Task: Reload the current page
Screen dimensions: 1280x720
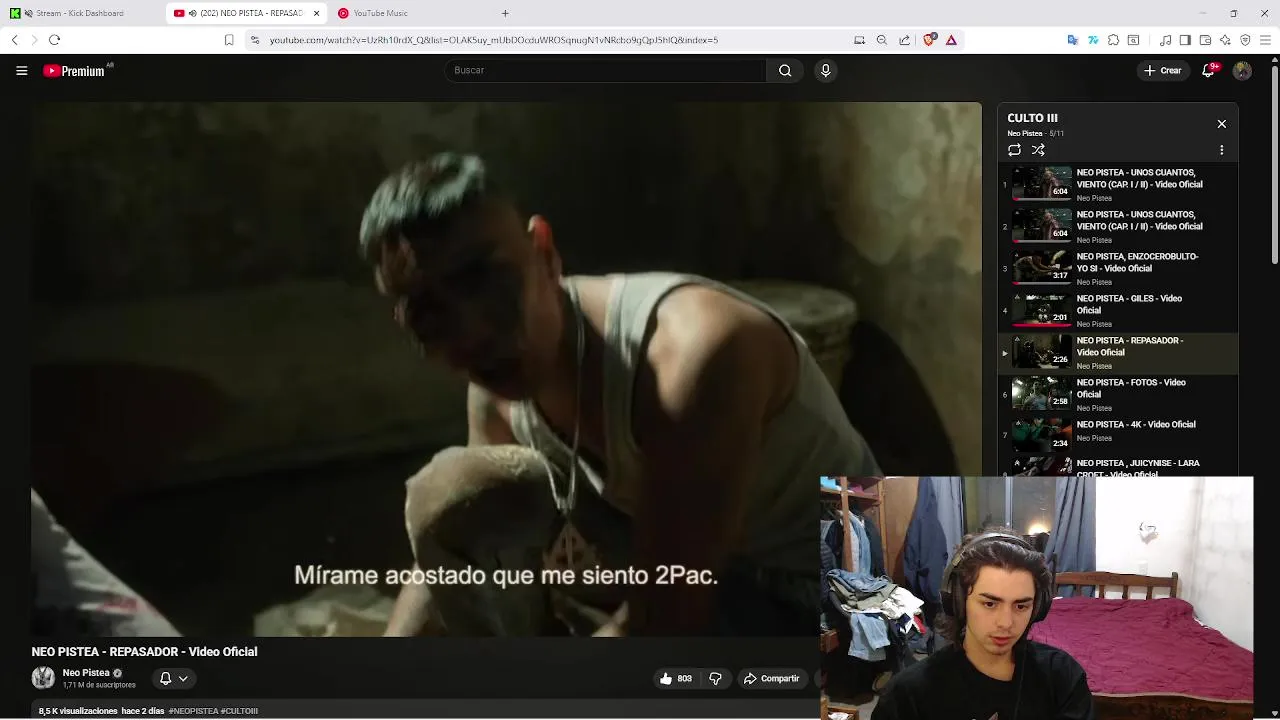Action: point(54,40)
